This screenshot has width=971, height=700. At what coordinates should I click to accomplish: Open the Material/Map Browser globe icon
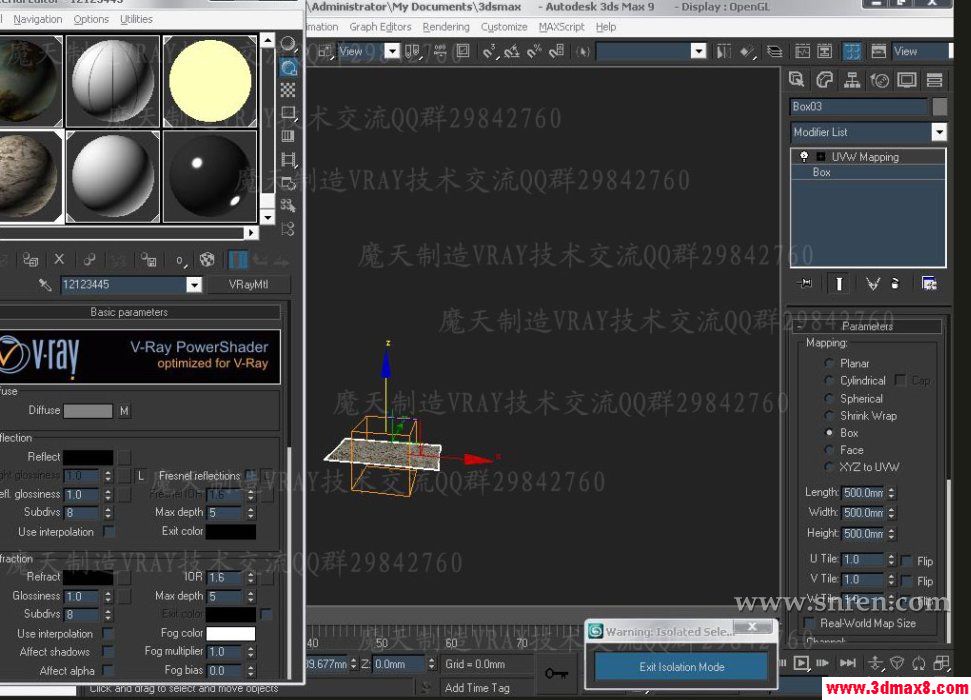(x=206, y=259)
